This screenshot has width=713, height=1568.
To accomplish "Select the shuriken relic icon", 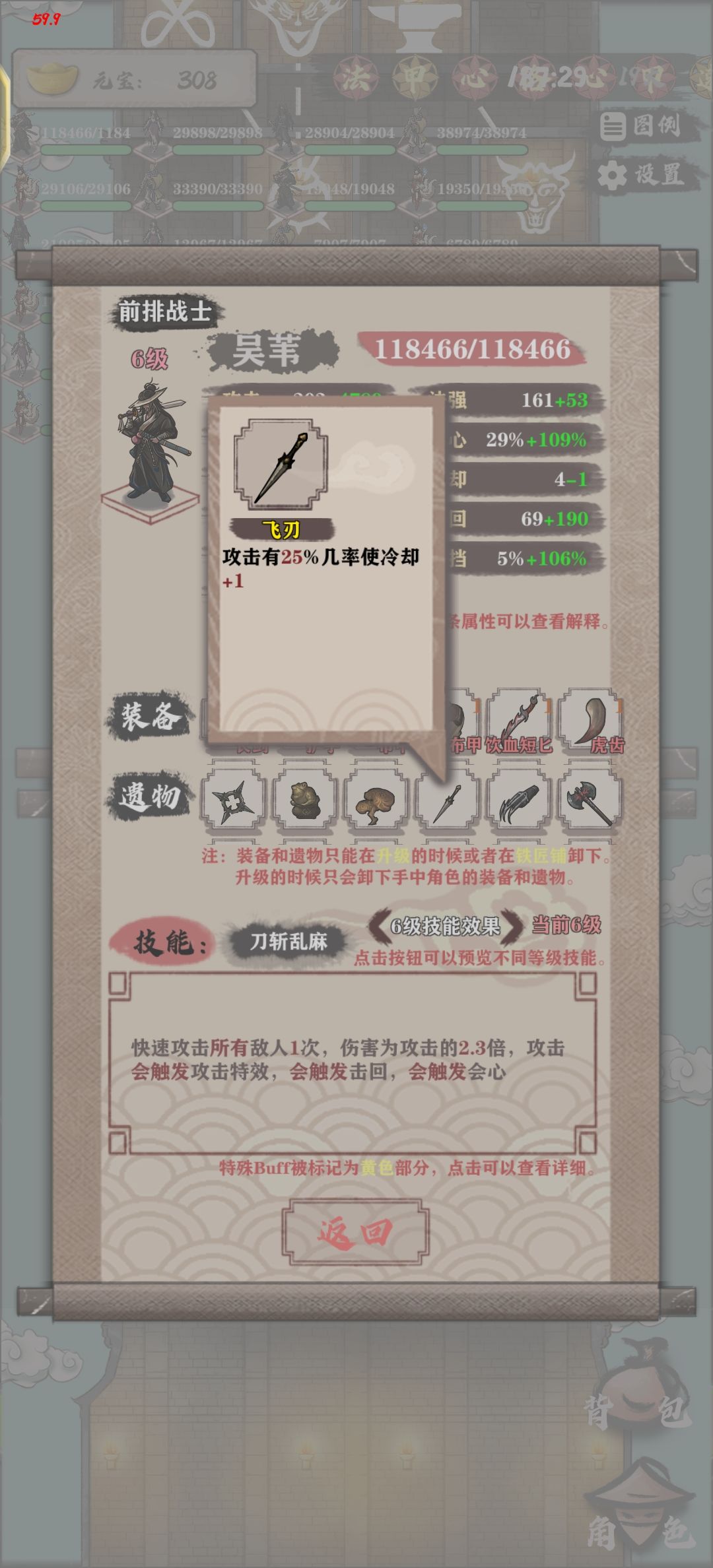I will coord(232,799).
